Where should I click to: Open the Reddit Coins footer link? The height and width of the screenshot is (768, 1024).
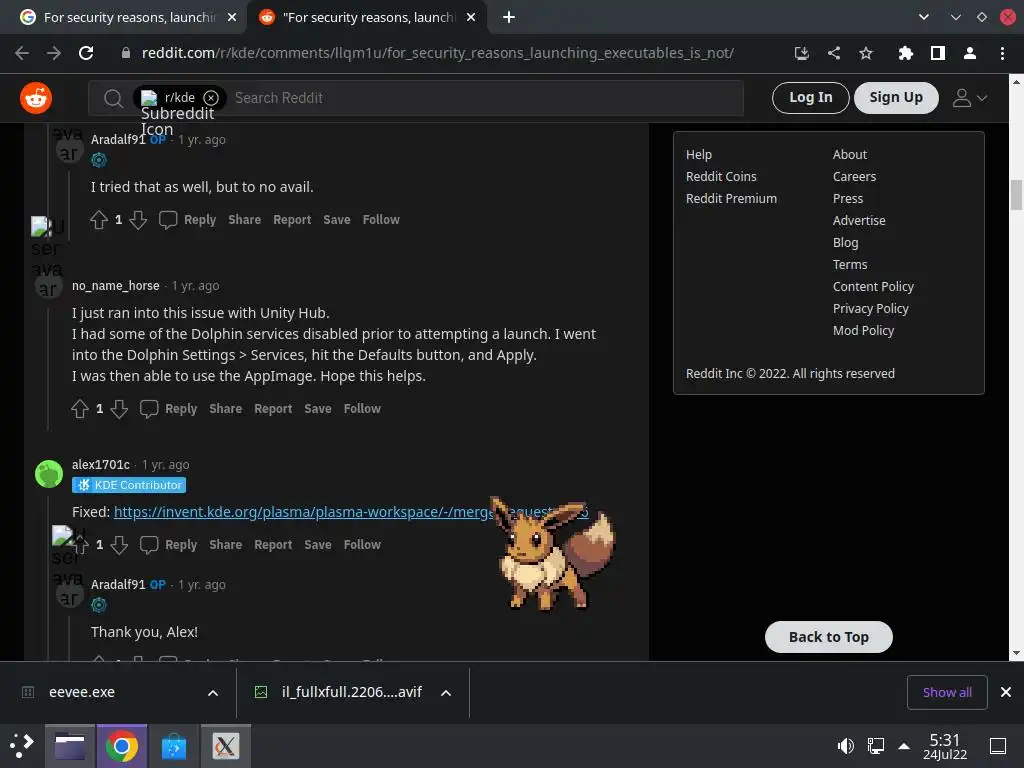(x=721, y=177)
